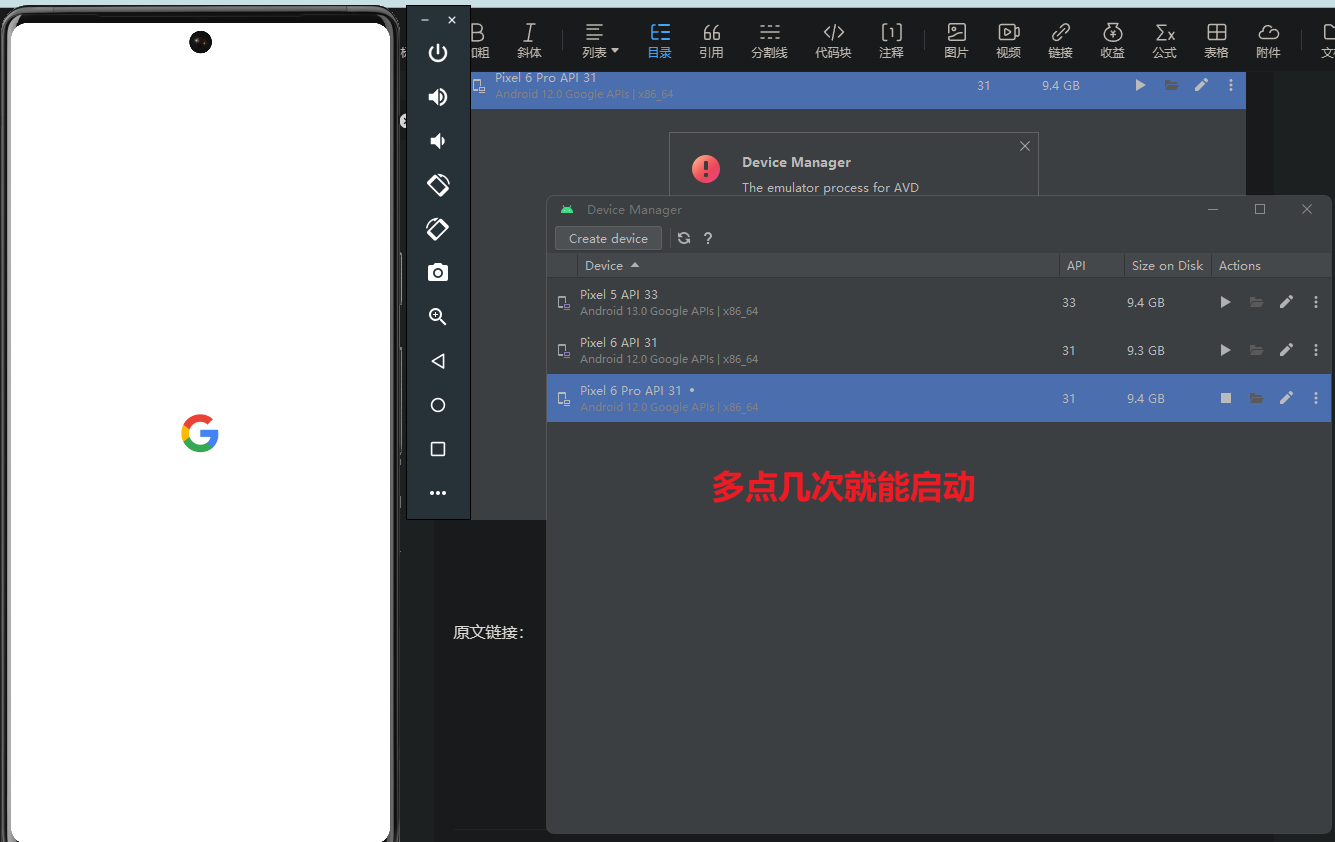Stop the running Pixel 6 Pro API 31
Screen dimensions: 1335x842
coord(1225,398)
